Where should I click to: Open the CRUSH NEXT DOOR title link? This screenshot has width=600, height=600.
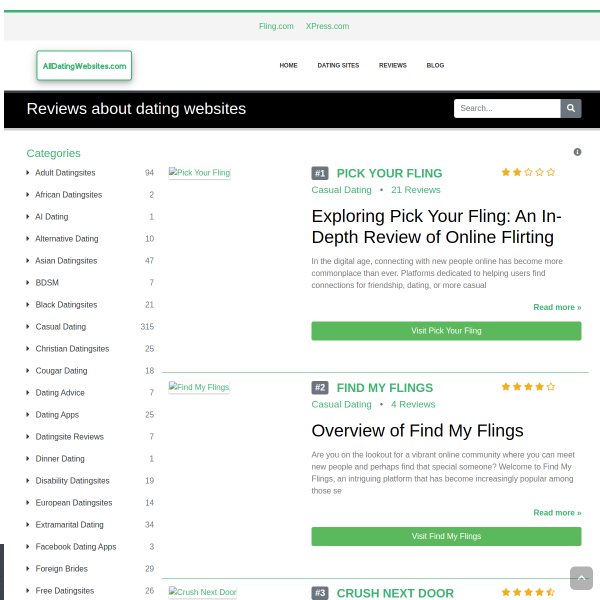(395, 593)
